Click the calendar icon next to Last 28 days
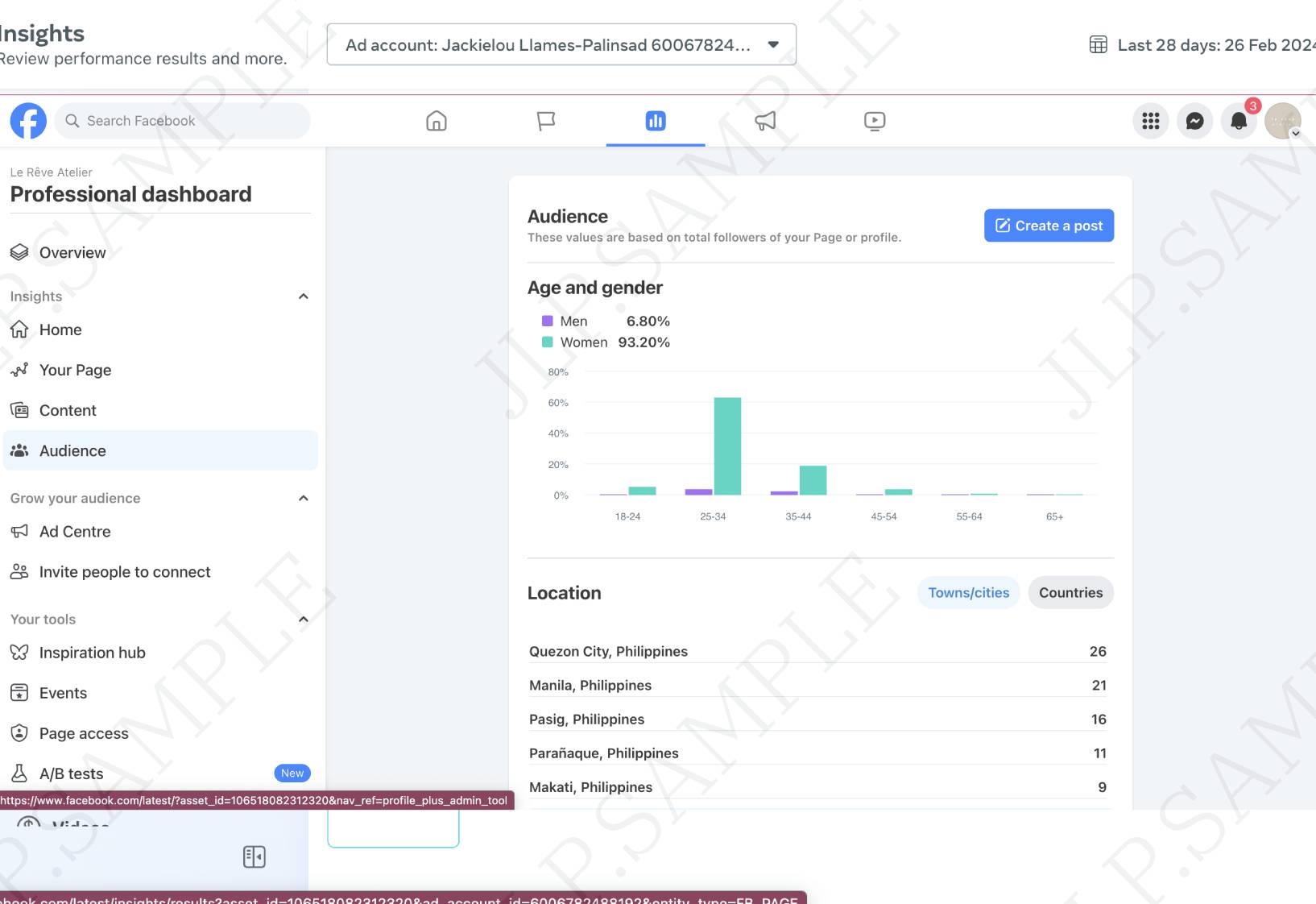The image size is (1316, 904). 1099,45
